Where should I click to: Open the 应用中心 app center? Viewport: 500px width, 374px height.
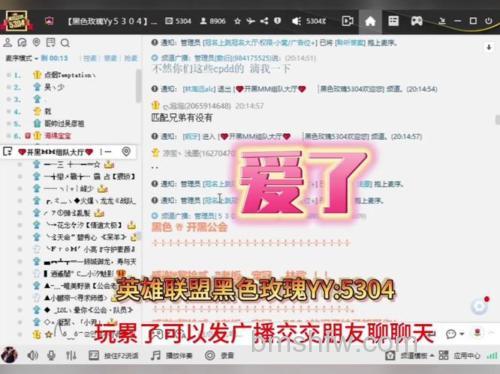(x=459, y=356)
